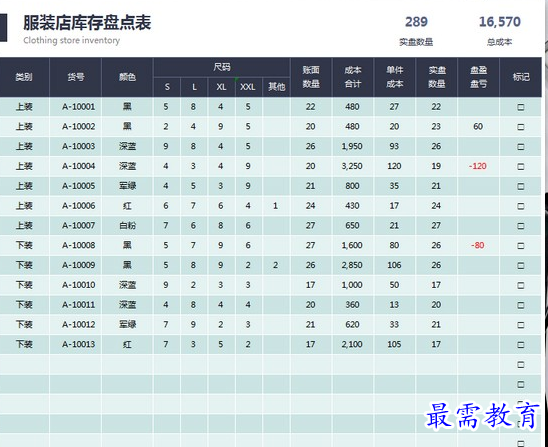The height and width of the screenshot is (447, 548).
Task: Toggle the mark checkbox in row A-10004
Action: point(520,167)
